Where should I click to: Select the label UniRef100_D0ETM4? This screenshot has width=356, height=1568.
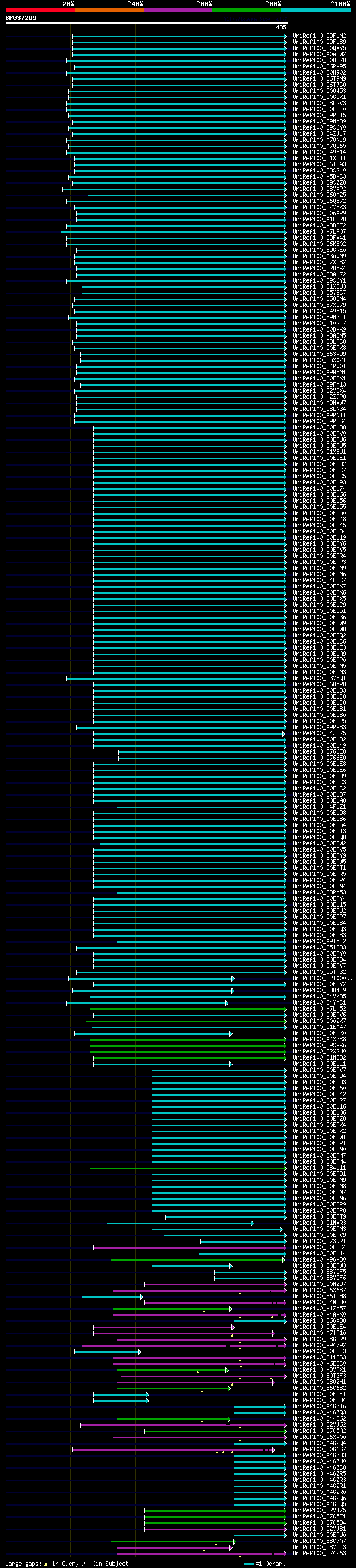click(x=319, y=1161)
